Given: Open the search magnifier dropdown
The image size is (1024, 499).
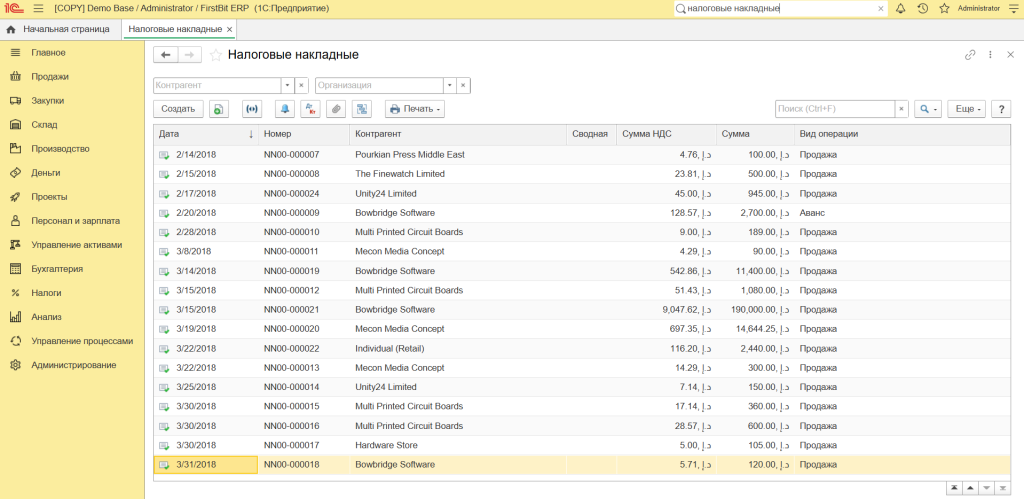Looking at the screenshot, I should pyautogui.click(x=928, y=109).
